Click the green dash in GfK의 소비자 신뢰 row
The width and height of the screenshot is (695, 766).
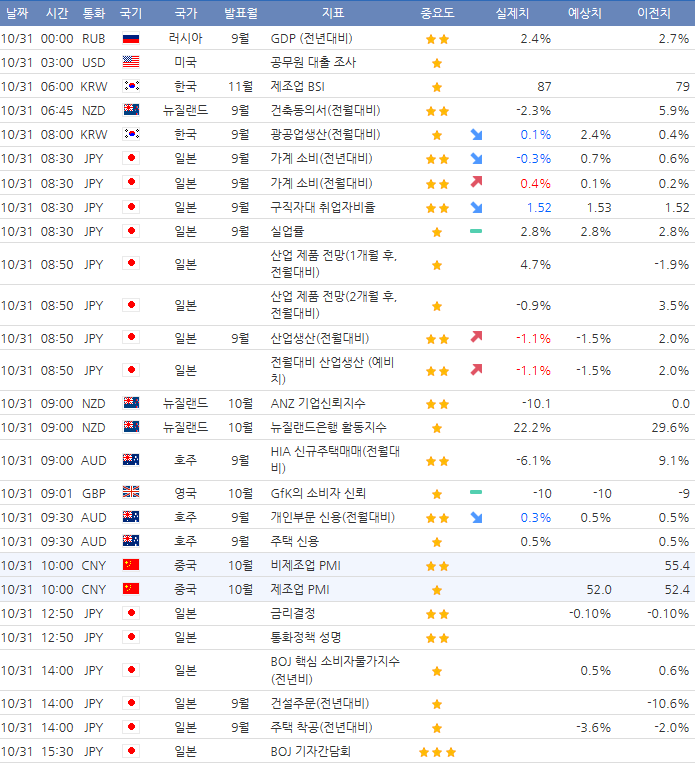pyautogui.click(x=476, y=492)
